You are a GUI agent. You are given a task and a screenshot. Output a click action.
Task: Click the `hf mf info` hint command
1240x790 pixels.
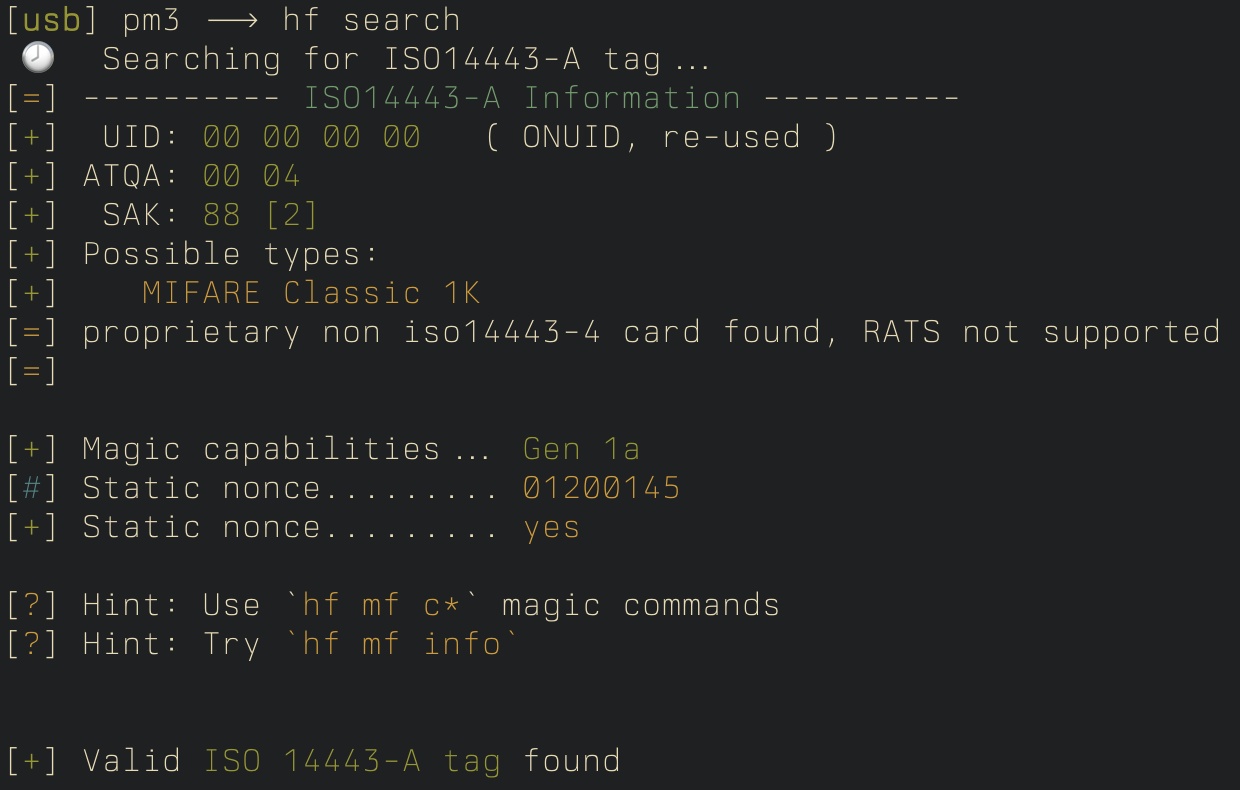coord(401,644)
